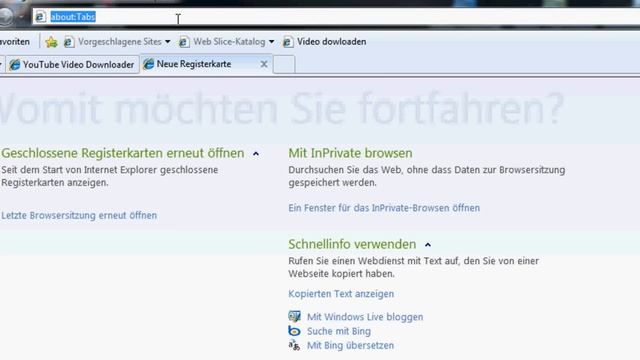
Task: Select Mit Bing übersetzen accelerator
Action: [x=350, y=345]
